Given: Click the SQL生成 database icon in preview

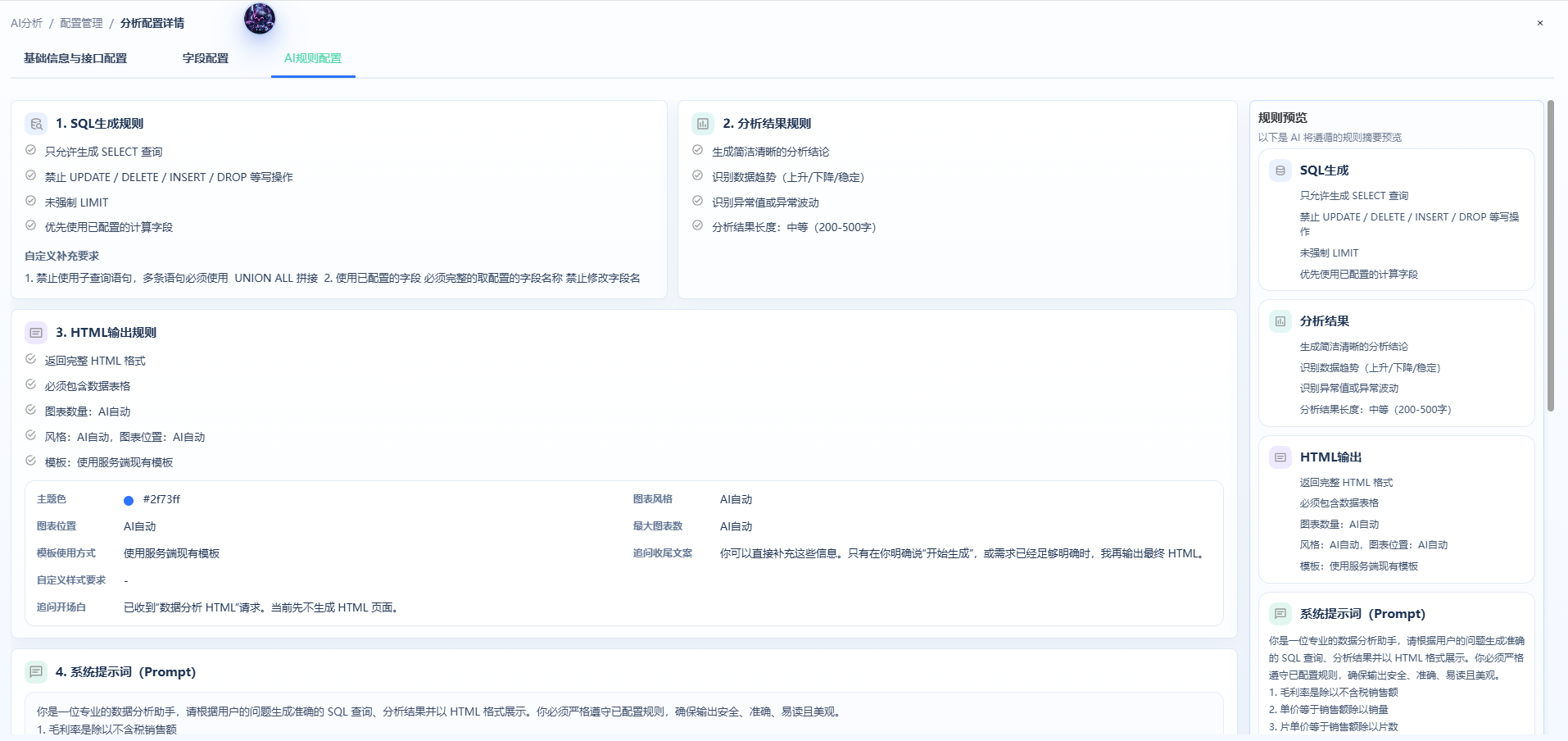Looking at the screenshot, I should click(1280, 170).
